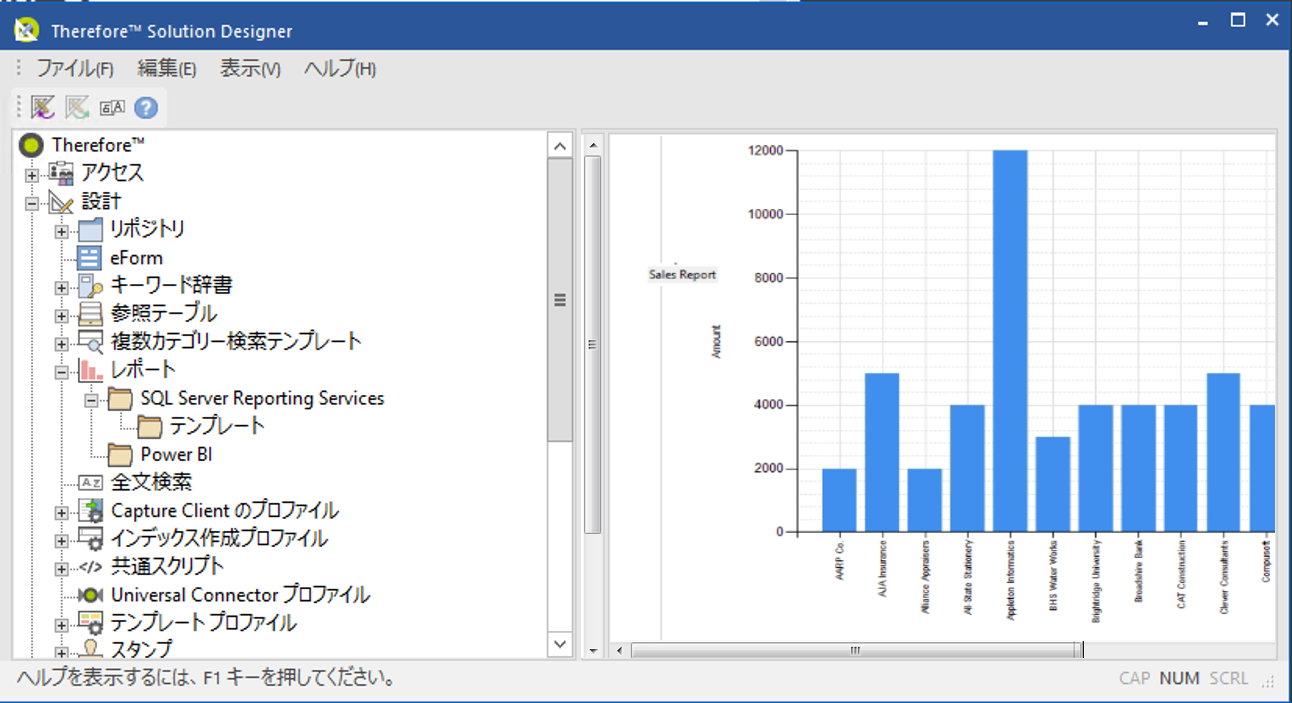Click the chart horizontal scrollbar left arrow
The height and width of the screenshot is (703, 1292).
[x=620, y=650]
